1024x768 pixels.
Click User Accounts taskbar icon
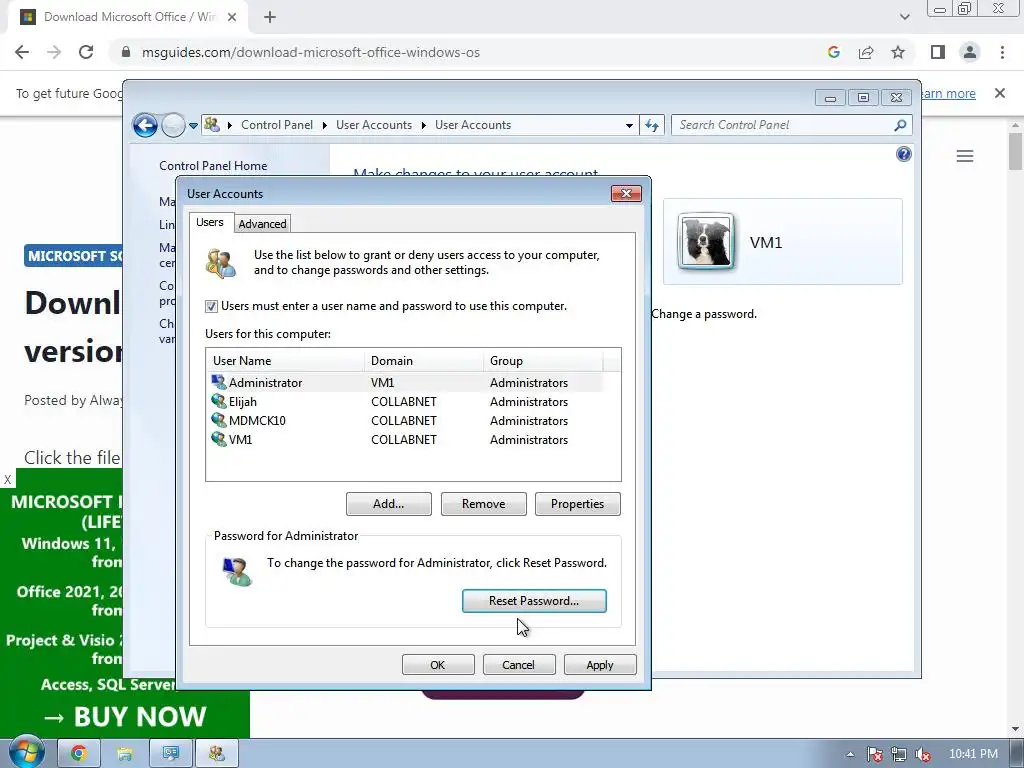[217, 754]
